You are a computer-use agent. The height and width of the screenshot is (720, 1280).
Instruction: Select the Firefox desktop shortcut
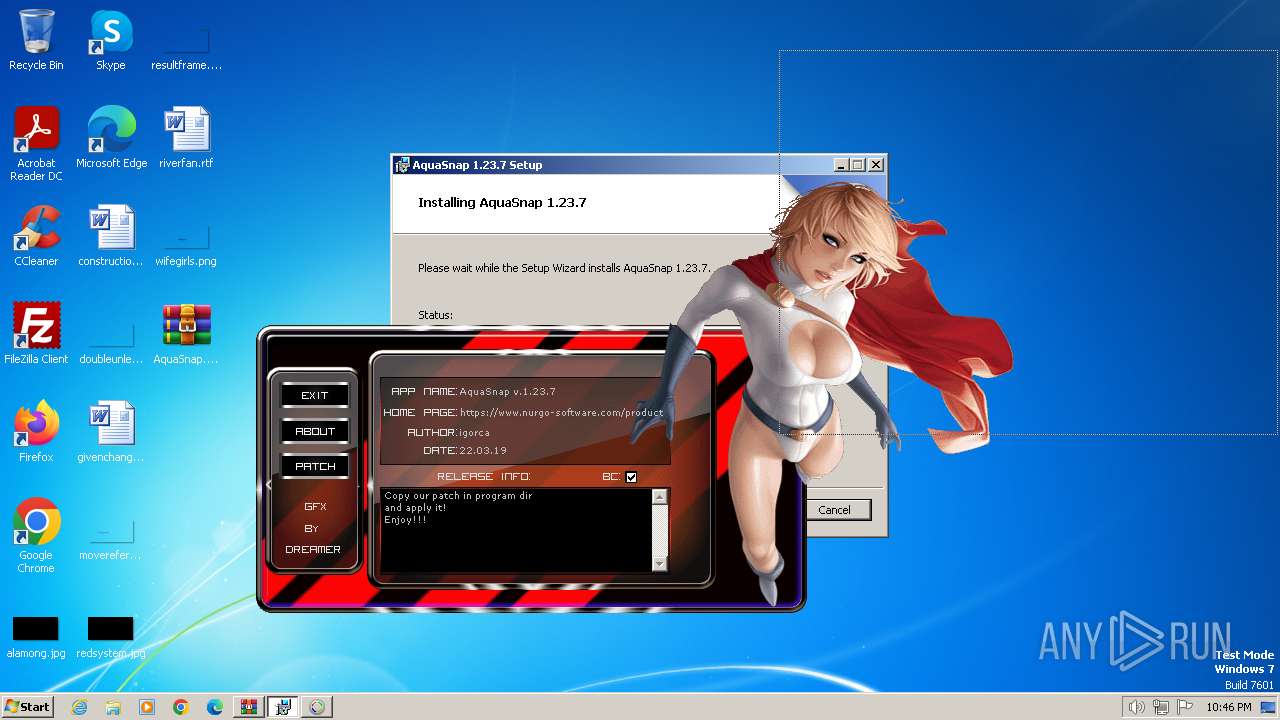(36, 432)
